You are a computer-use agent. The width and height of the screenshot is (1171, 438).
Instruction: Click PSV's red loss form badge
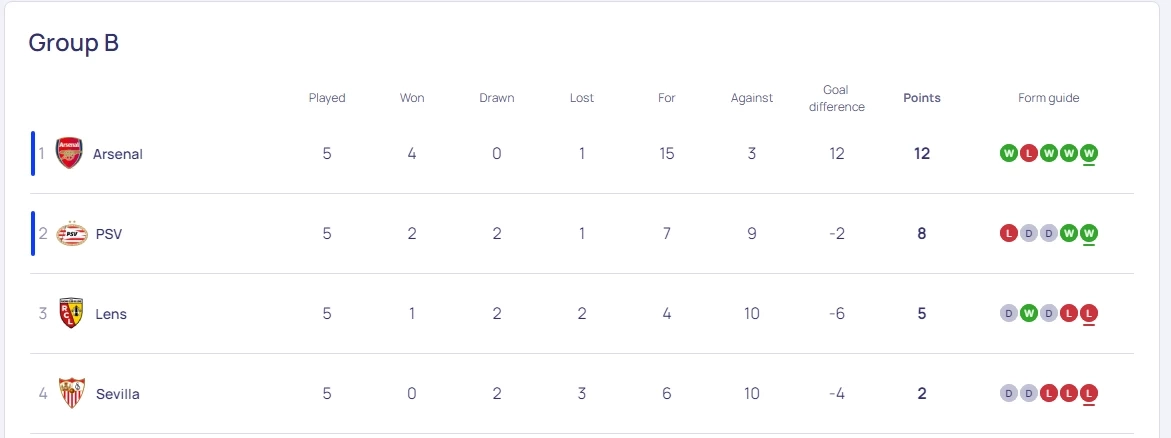(x=1008, y=233)
